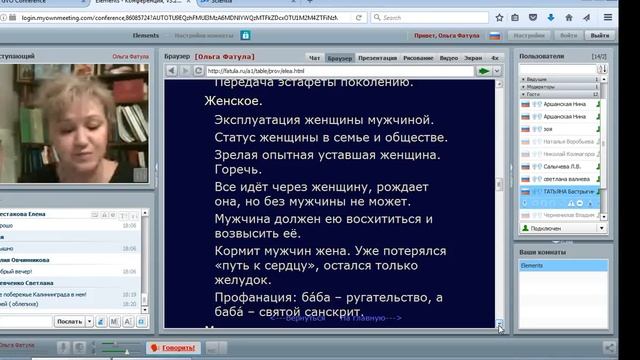Click round remove icon in ТАТЬЯНА user row

tap(580, 203)
